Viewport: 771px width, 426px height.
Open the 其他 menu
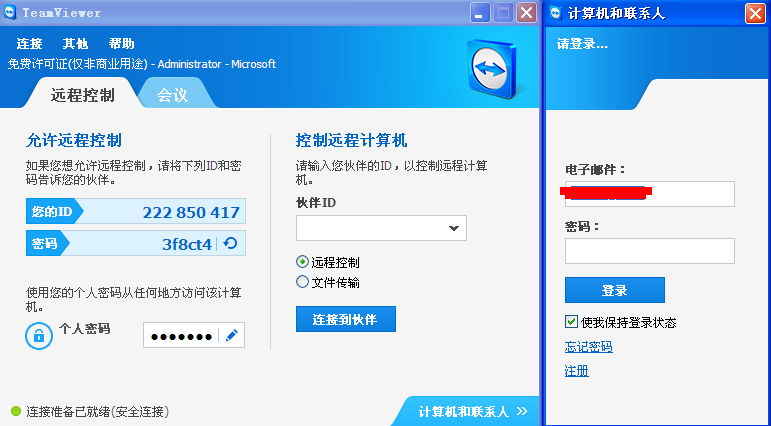point(75,43)
